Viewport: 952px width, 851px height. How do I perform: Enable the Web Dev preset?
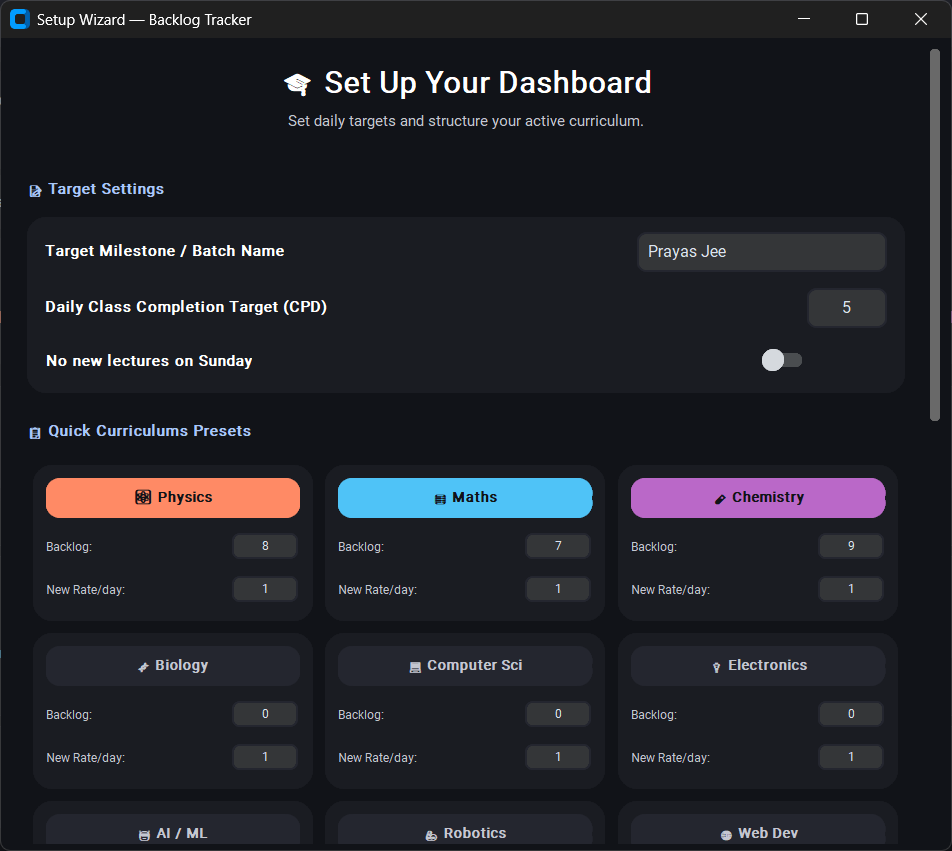point(758,830)
